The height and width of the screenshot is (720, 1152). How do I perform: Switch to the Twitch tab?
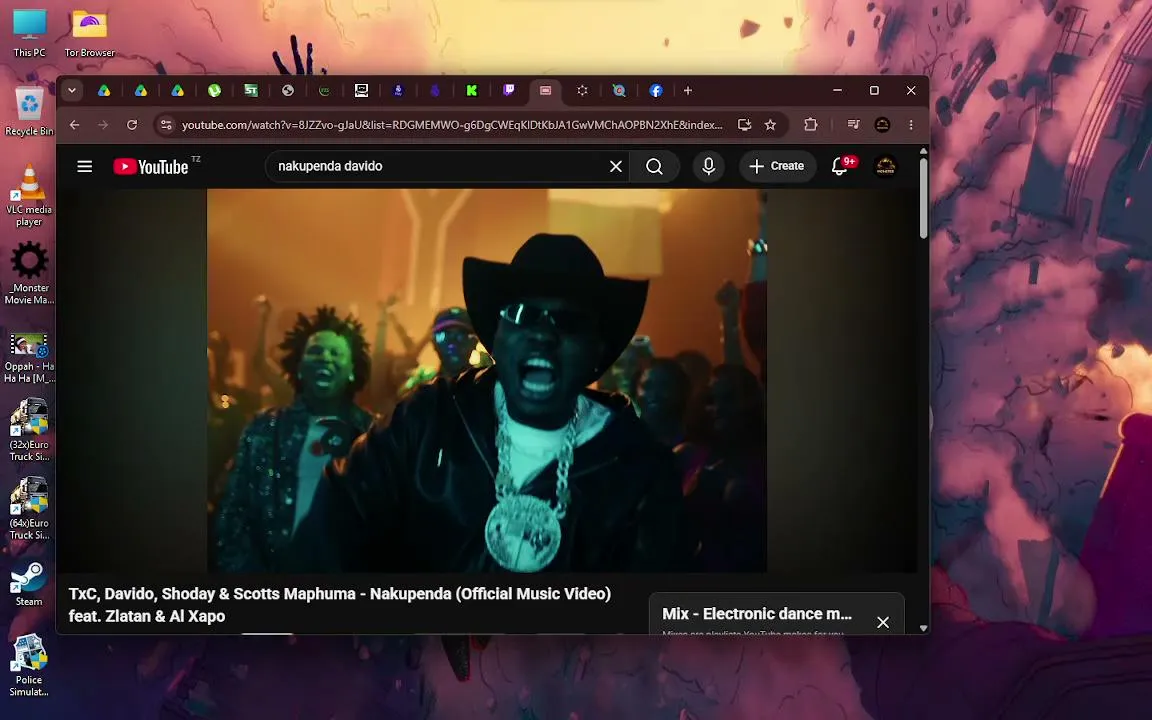[x=508, y=90]
